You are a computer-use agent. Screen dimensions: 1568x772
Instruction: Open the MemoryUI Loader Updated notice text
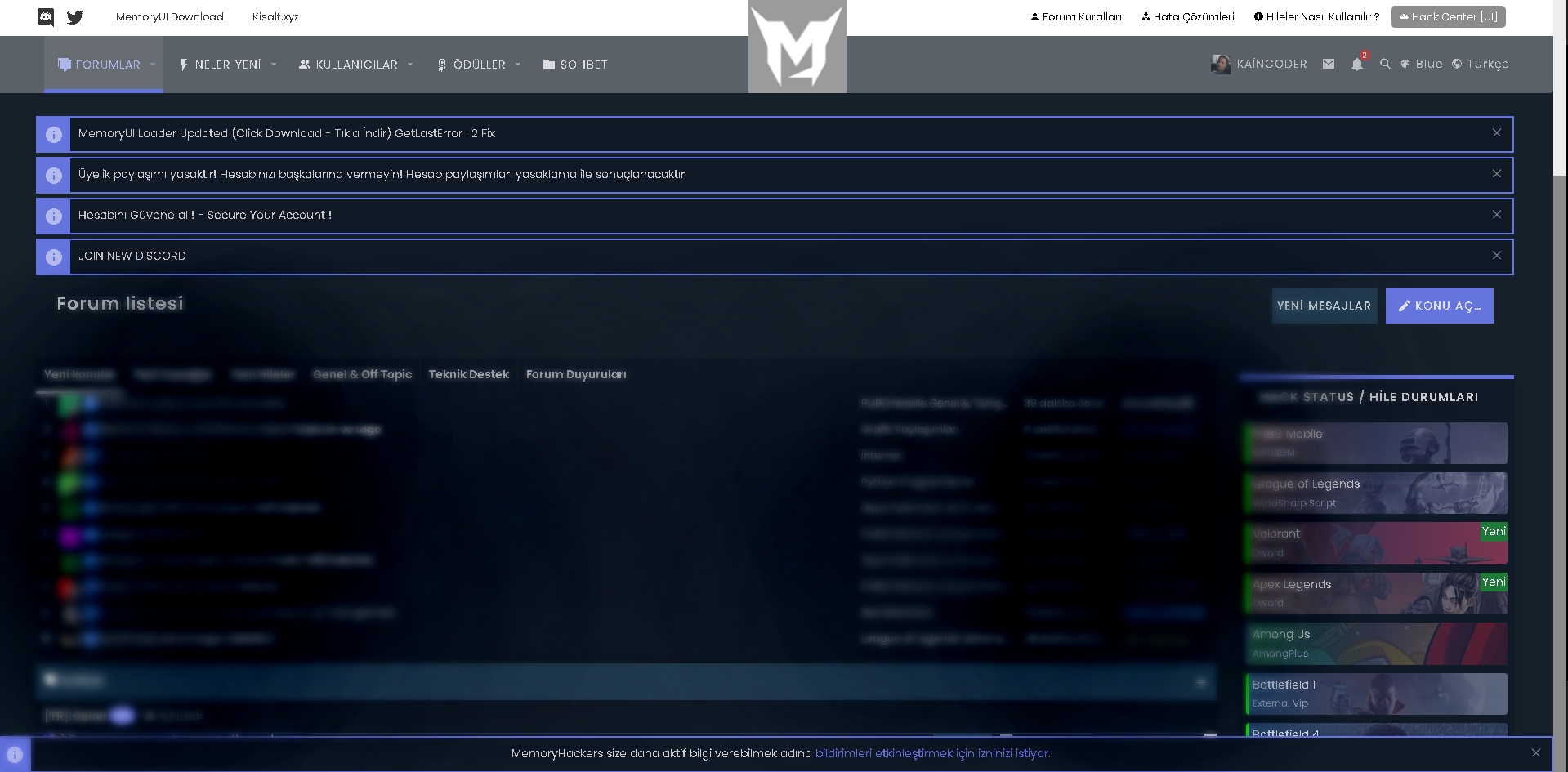287,133
